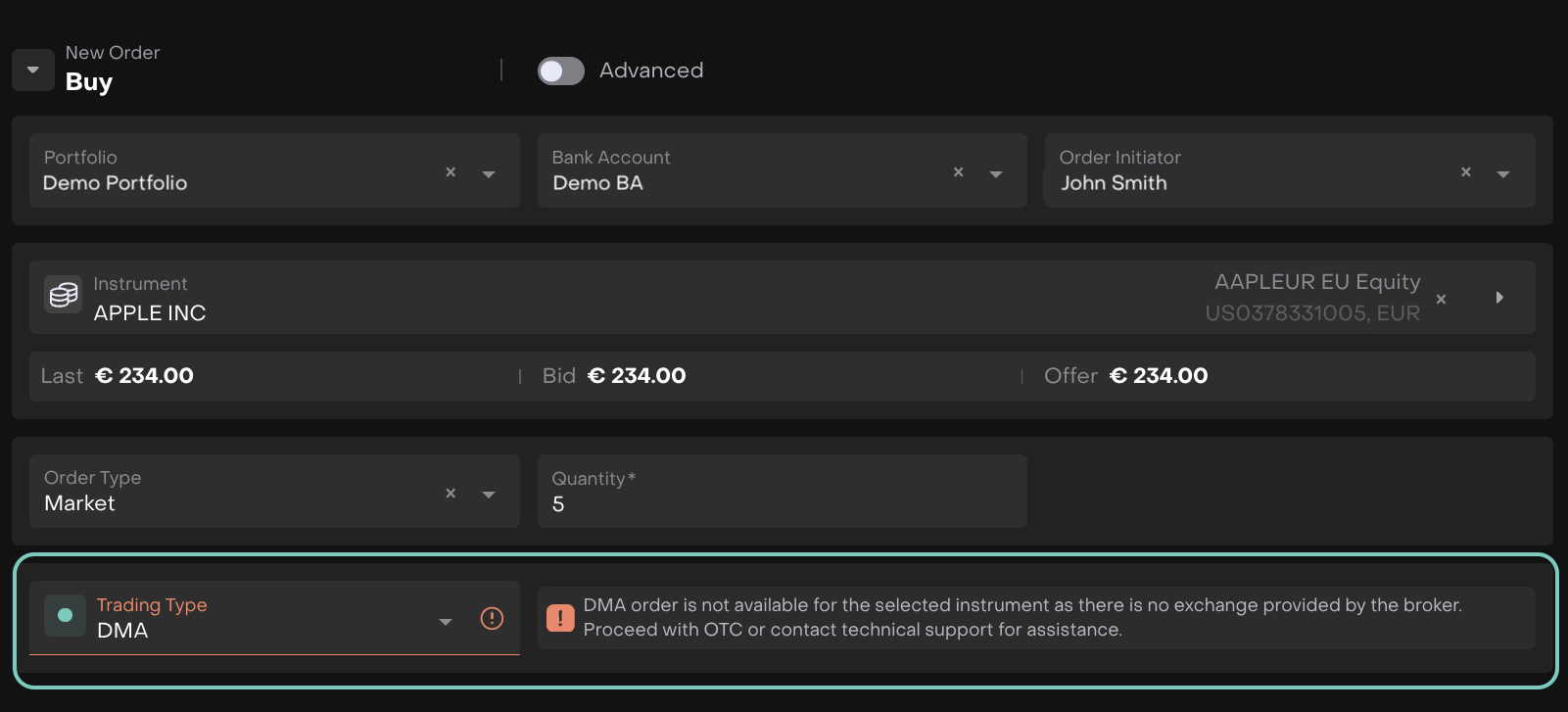
Task: Enable the Advanced toggle switch
Action: tap(561, 71)
